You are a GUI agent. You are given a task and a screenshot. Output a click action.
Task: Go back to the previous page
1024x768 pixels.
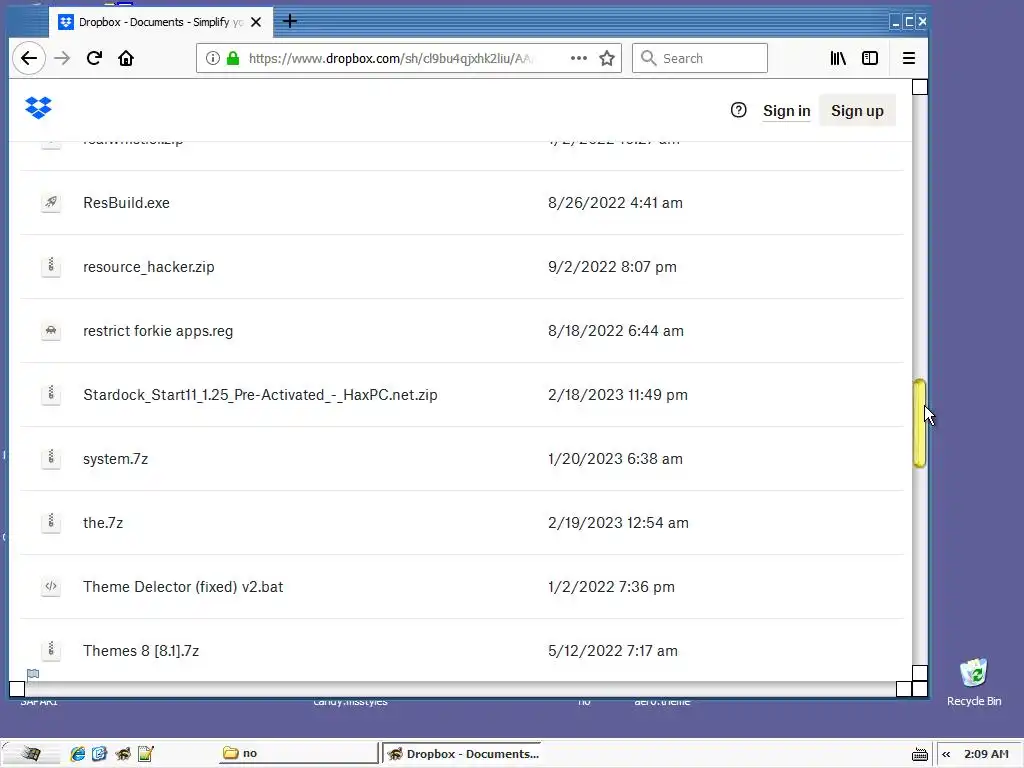tap(29, 58)
